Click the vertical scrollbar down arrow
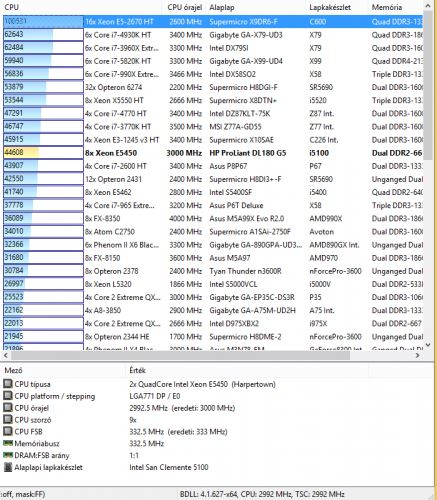 (x=428, y=345)
